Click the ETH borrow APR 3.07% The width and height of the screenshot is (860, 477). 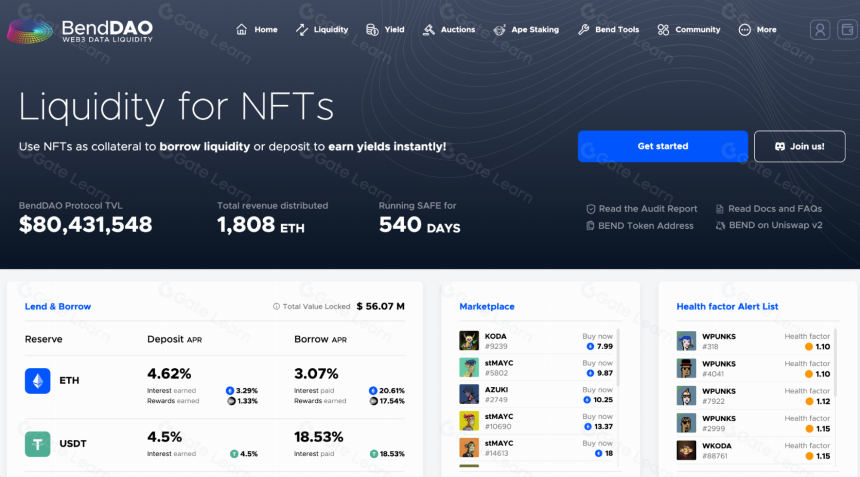(x=316, y=374)
